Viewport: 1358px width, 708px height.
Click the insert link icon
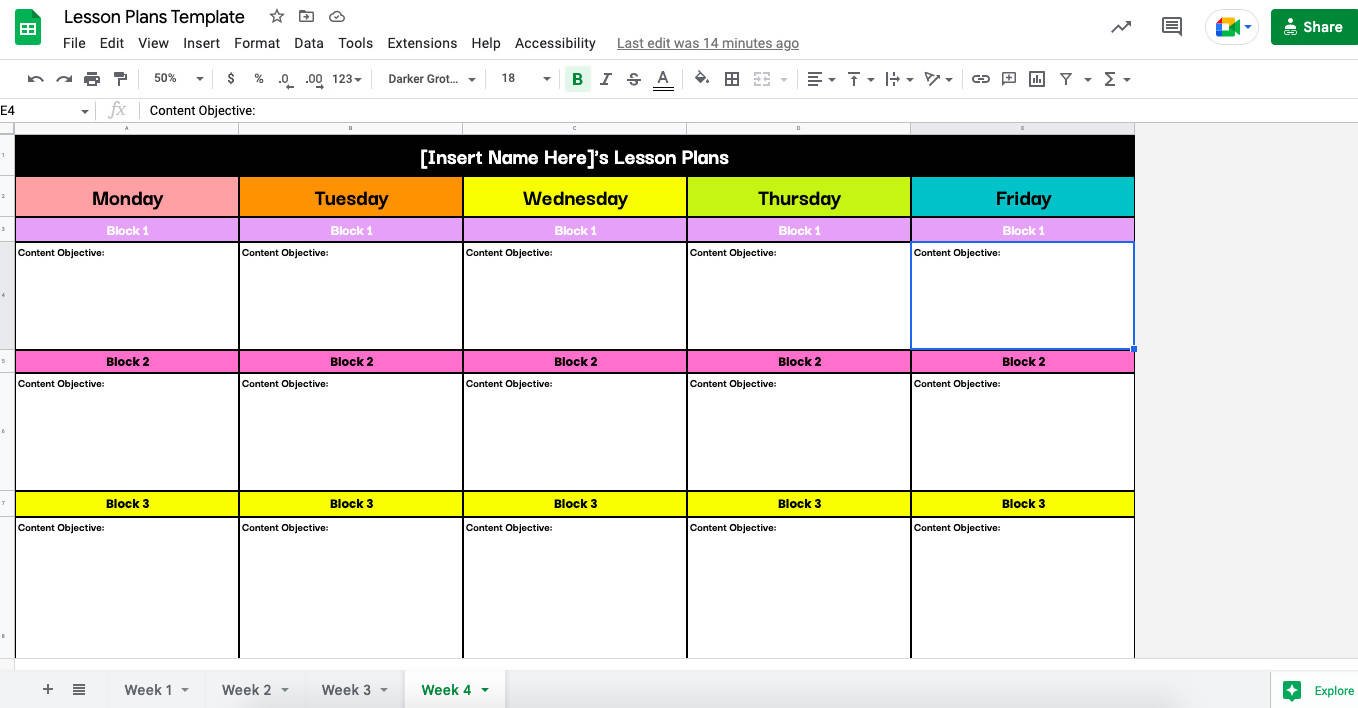(981, 79)
